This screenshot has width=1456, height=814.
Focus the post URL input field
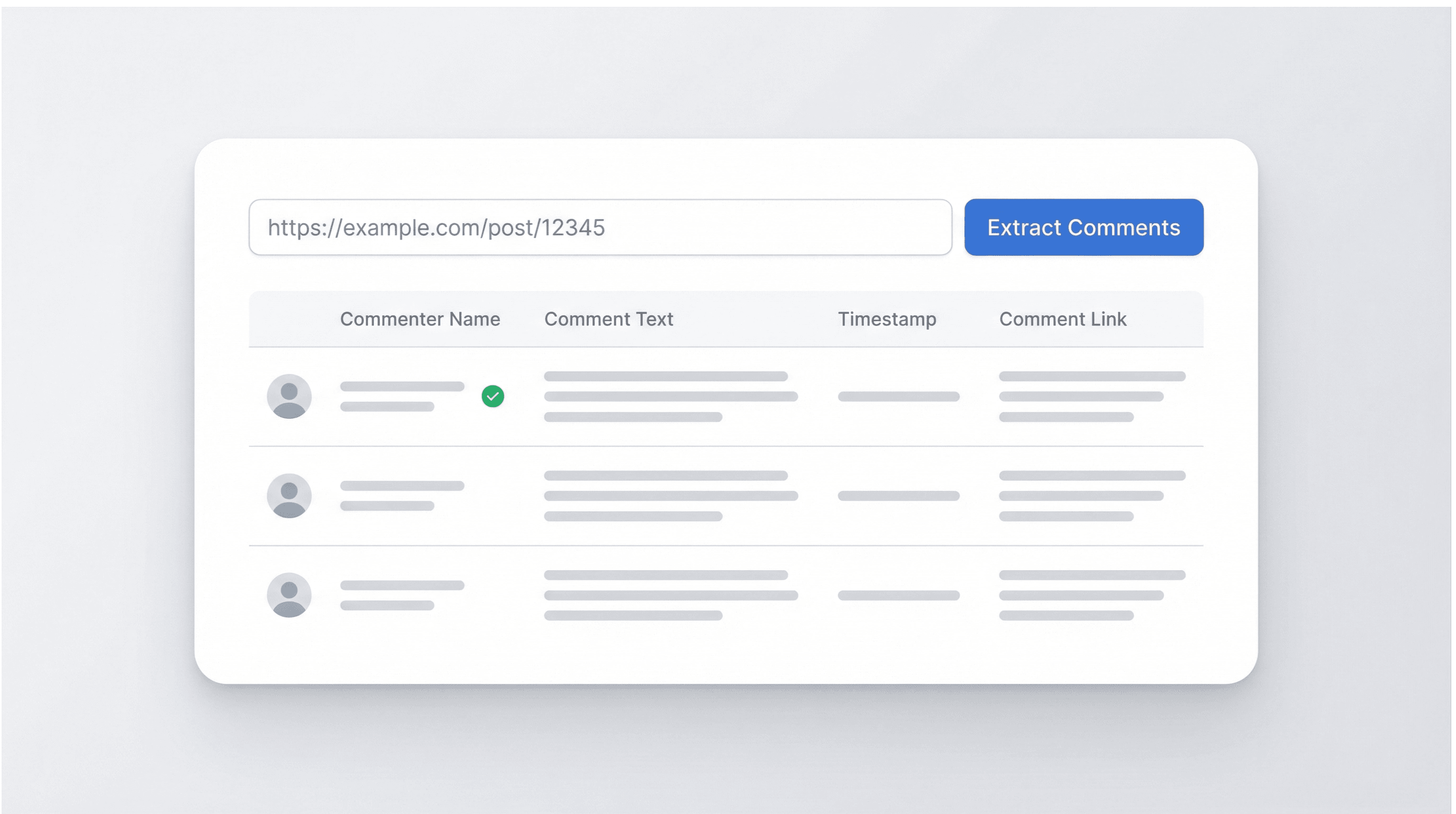point(601,227)
